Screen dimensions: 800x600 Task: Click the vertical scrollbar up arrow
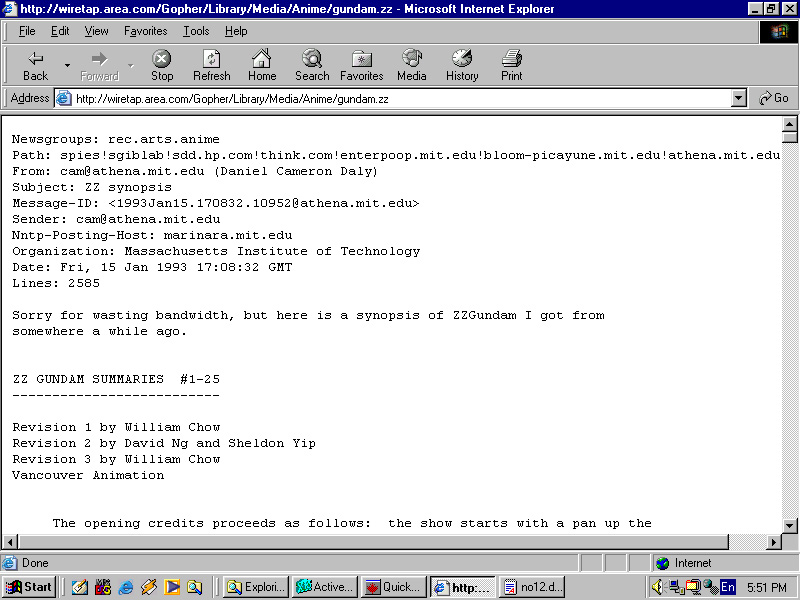(x=789, y=124)
